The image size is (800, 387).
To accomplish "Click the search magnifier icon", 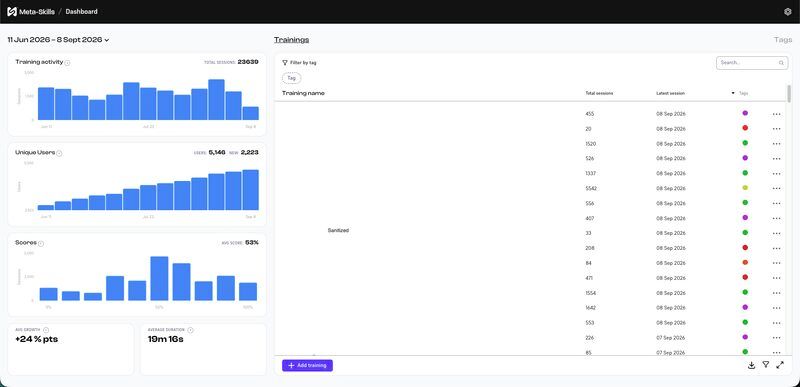I will coord(781,63).
